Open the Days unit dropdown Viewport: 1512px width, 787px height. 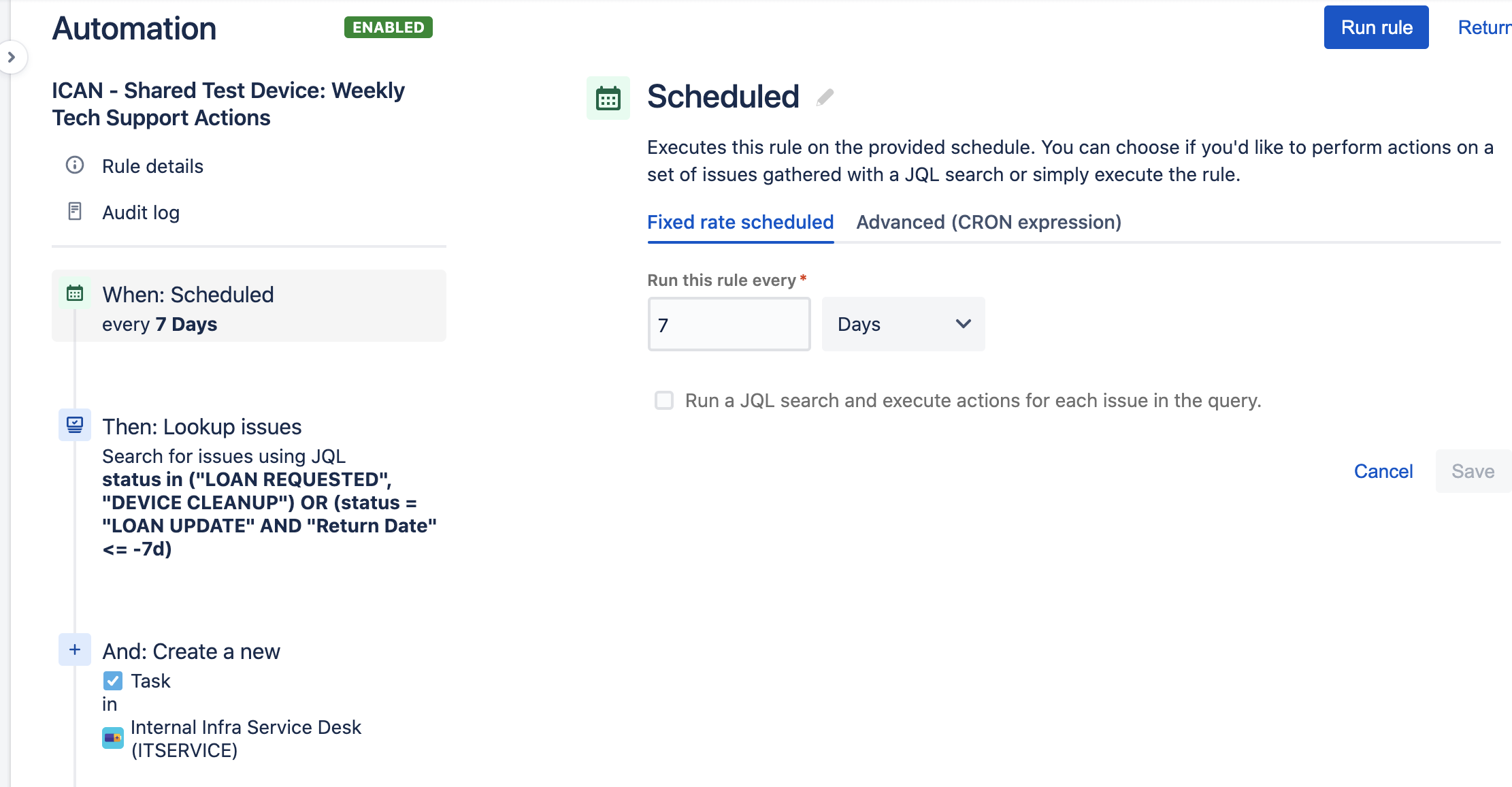(x=903, y=324)
